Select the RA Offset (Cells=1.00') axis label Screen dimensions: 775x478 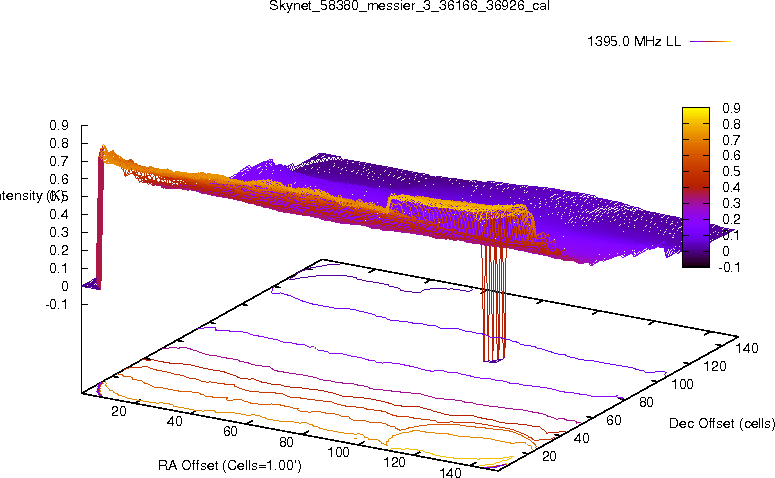pyautogui.click(x=230, y=465)
